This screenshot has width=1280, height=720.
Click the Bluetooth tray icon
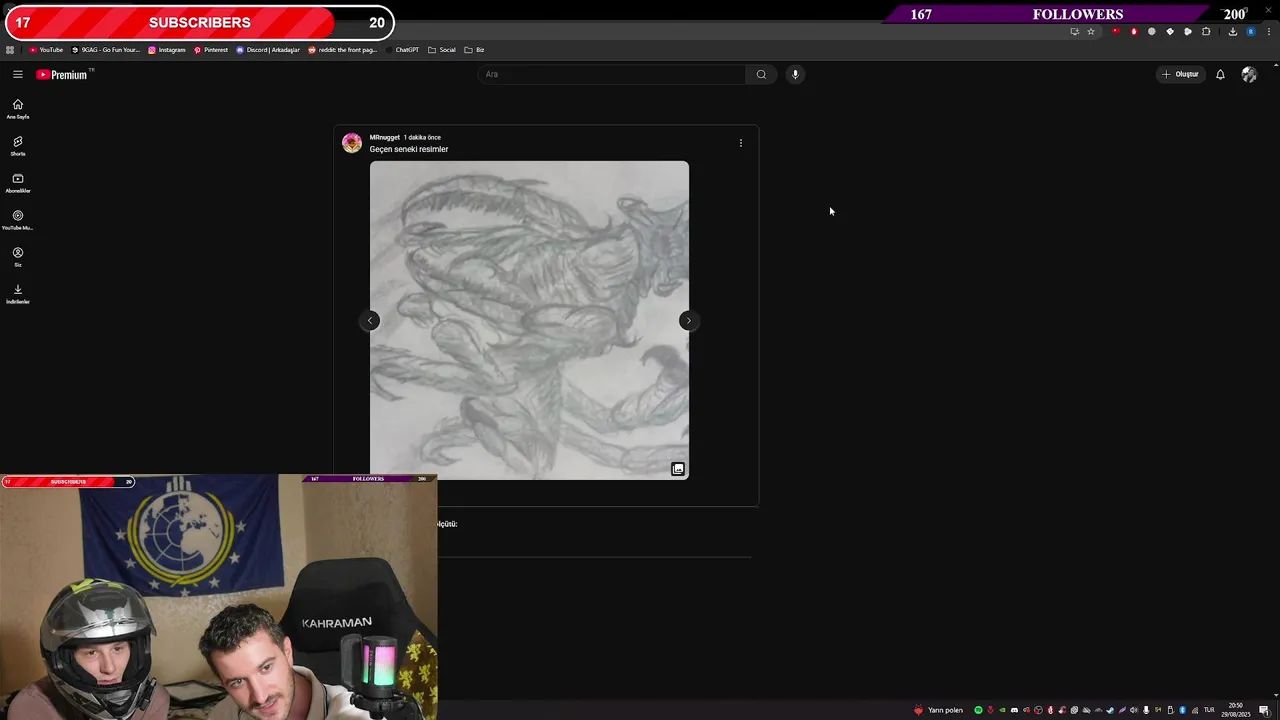tap(1182, 710)
